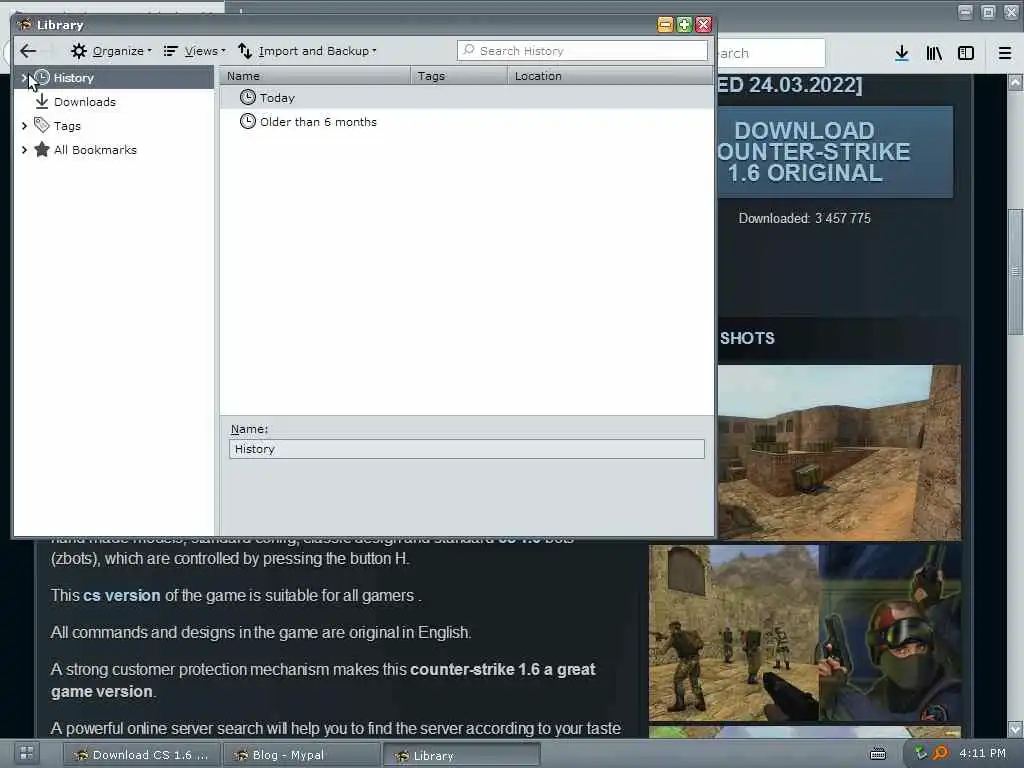Open the dust map screenshot thumbnail
The image size is (1024, 768).
[839, 452]
